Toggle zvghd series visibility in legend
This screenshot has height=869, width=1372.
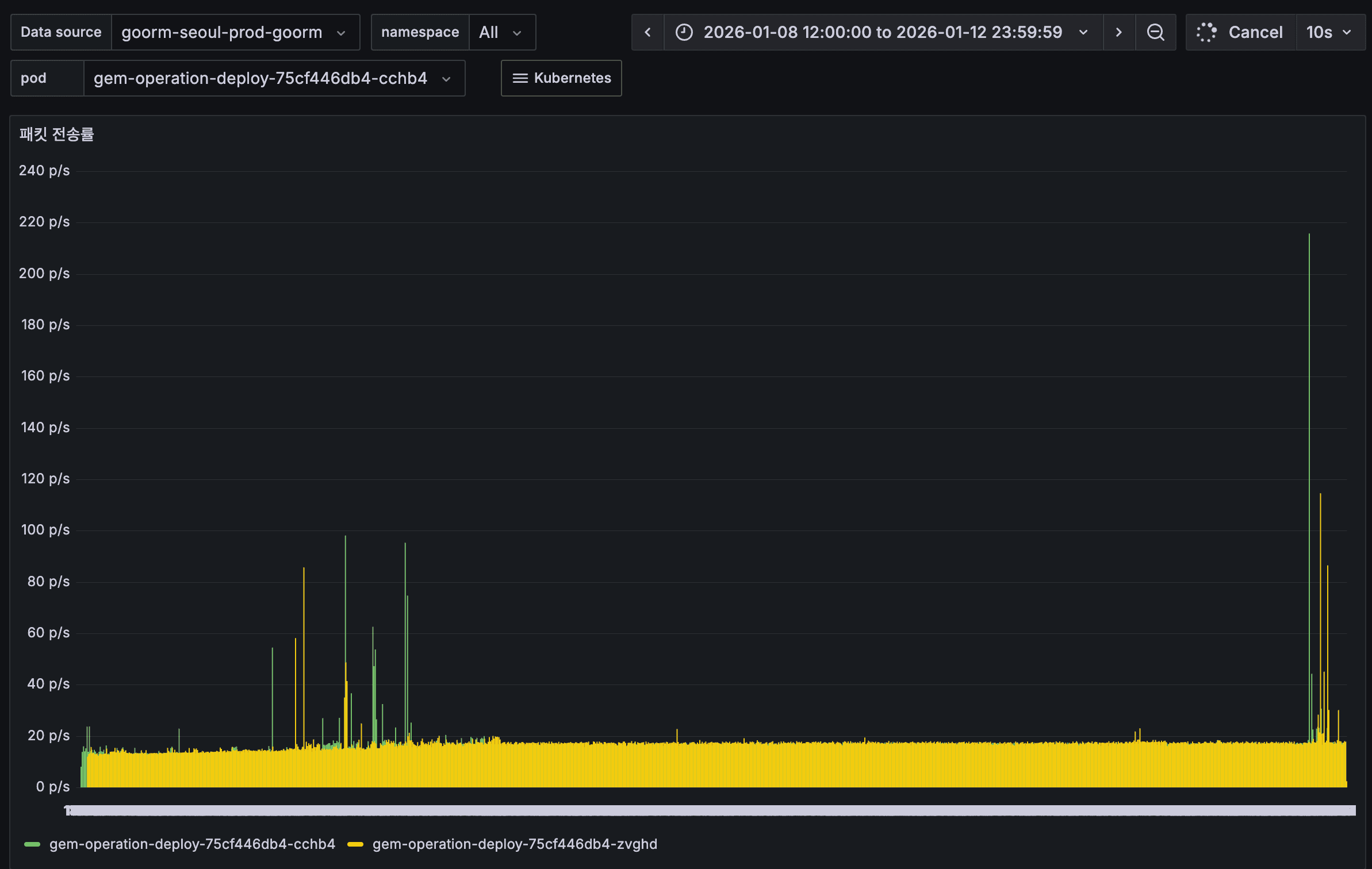click(514, 844)
